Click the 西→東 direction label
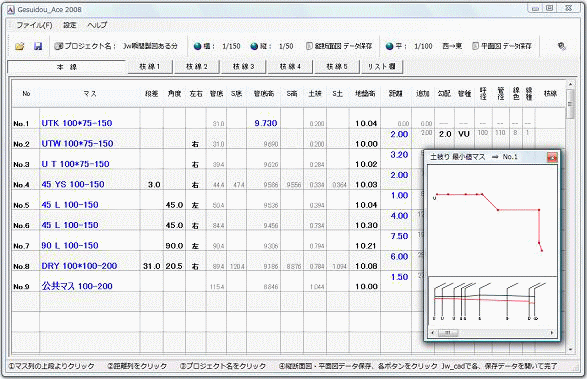The image size is (587, 379). (x=452, y=46)
